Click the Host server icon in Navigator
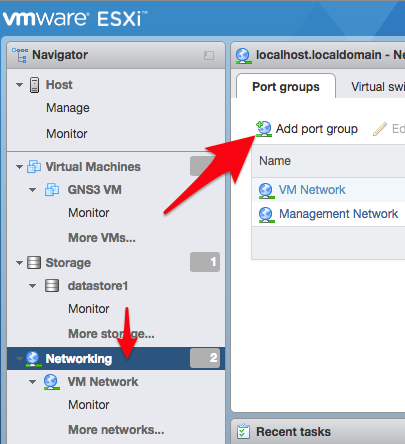405x444 pixels. 34,85
